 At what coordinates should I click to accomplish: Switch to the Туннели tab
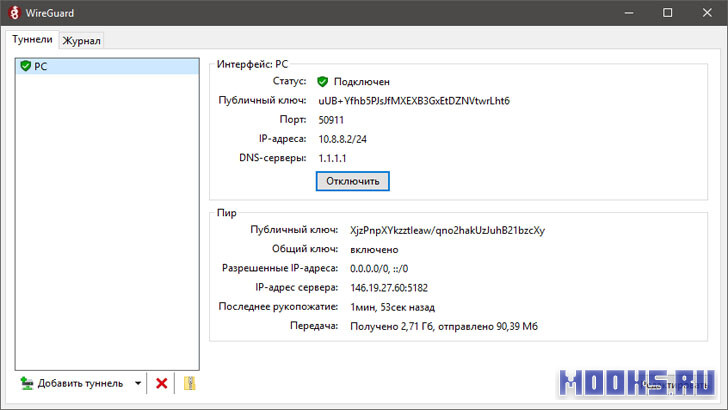pyautogui.click(x=32, y=39)
